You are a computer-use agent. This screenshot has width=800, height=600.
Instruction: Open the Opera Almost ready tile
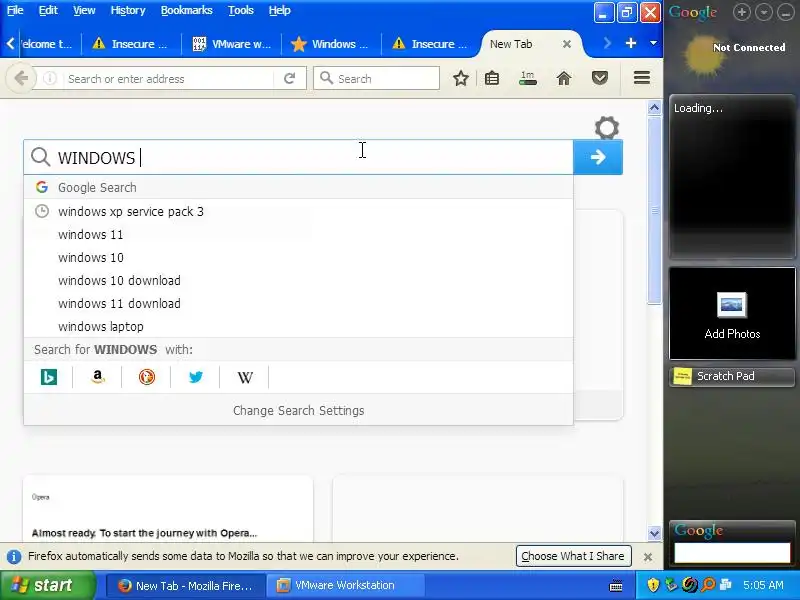tap(168, 509)
